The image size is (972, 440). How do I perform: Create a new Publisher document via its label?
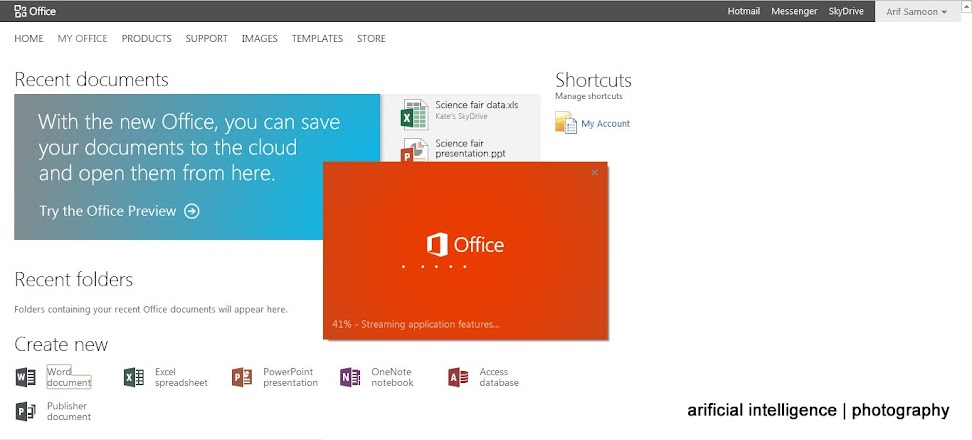pos(69,411)
